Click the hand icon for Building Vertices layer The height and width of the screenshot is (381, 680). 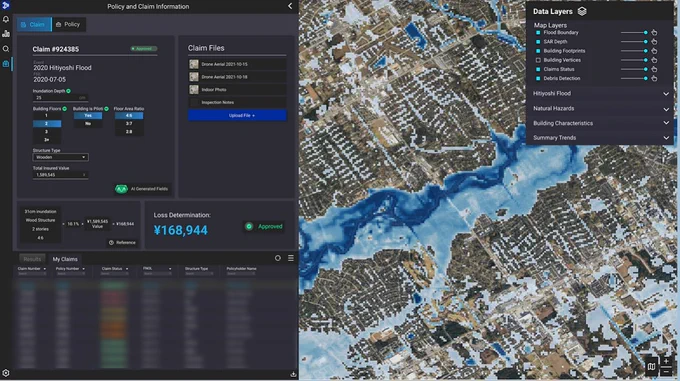654,60
